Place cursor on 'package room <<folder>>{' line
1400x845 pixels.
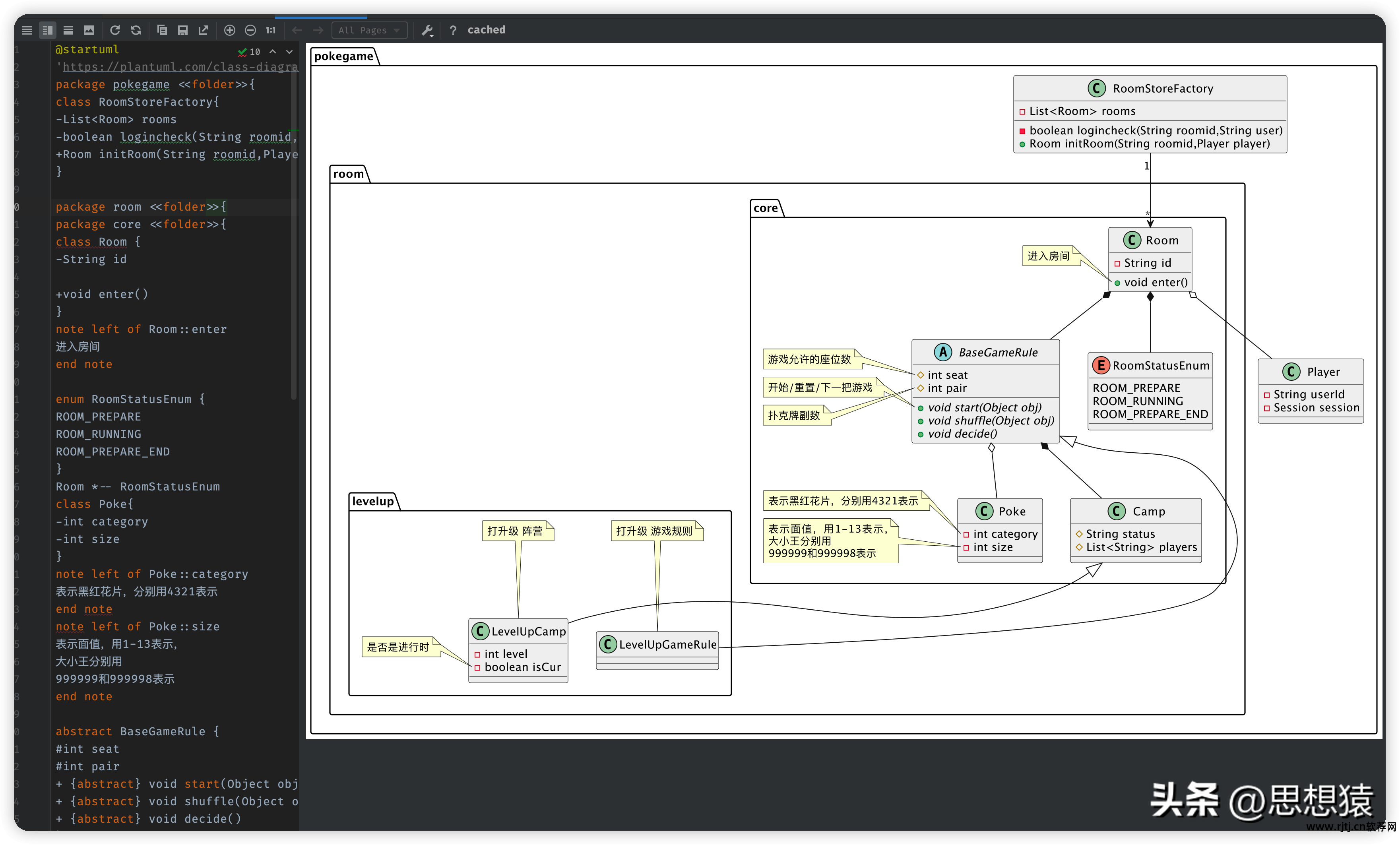141,207
